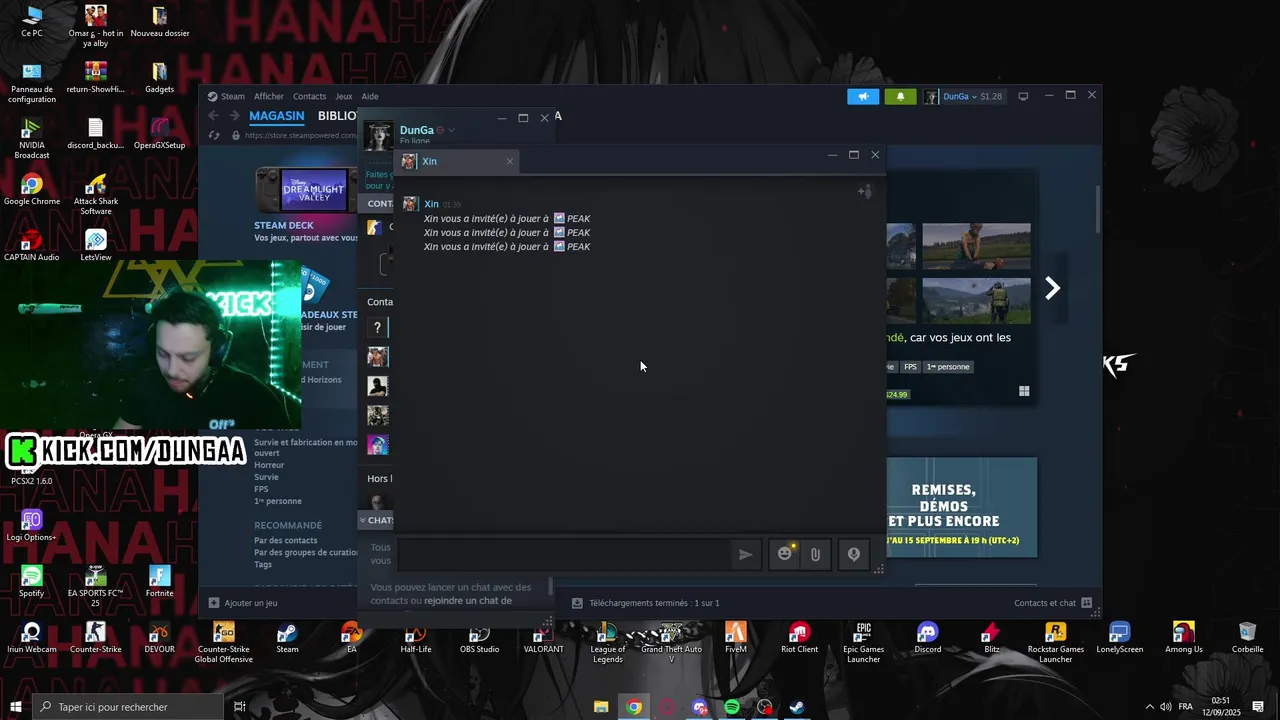Viewport: 1280px width, 720px height.
Task: Open Spotify desktop shortcut
Action: pos(32,580)
